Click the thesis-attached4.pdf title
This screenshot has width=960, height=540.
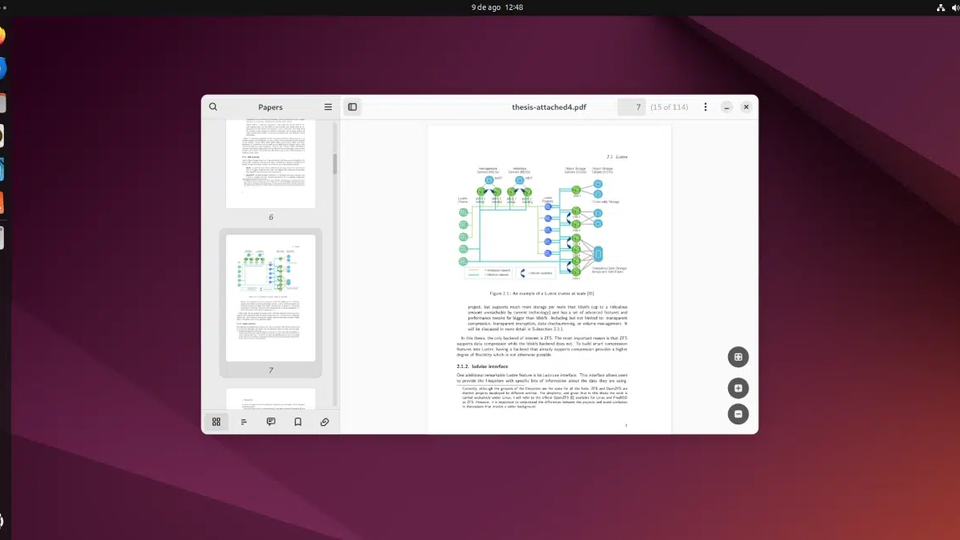point(549,107)
